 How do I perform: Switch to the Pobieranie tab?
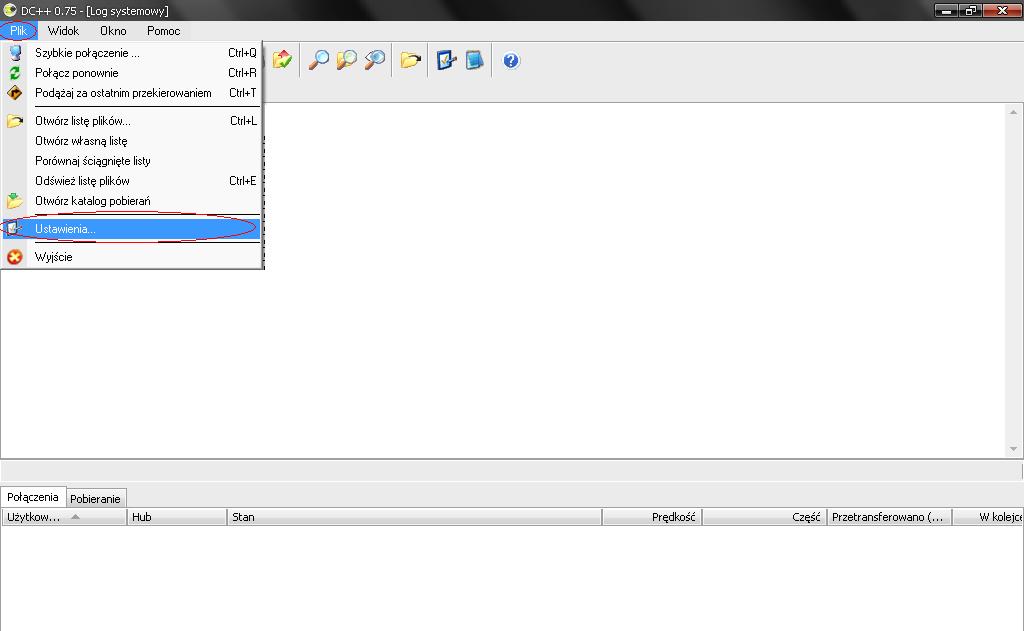(96, 498)
